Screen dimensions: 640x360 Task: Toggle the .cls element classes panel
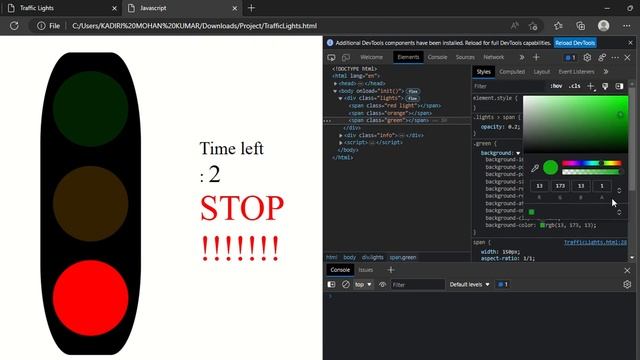point(574,86)
